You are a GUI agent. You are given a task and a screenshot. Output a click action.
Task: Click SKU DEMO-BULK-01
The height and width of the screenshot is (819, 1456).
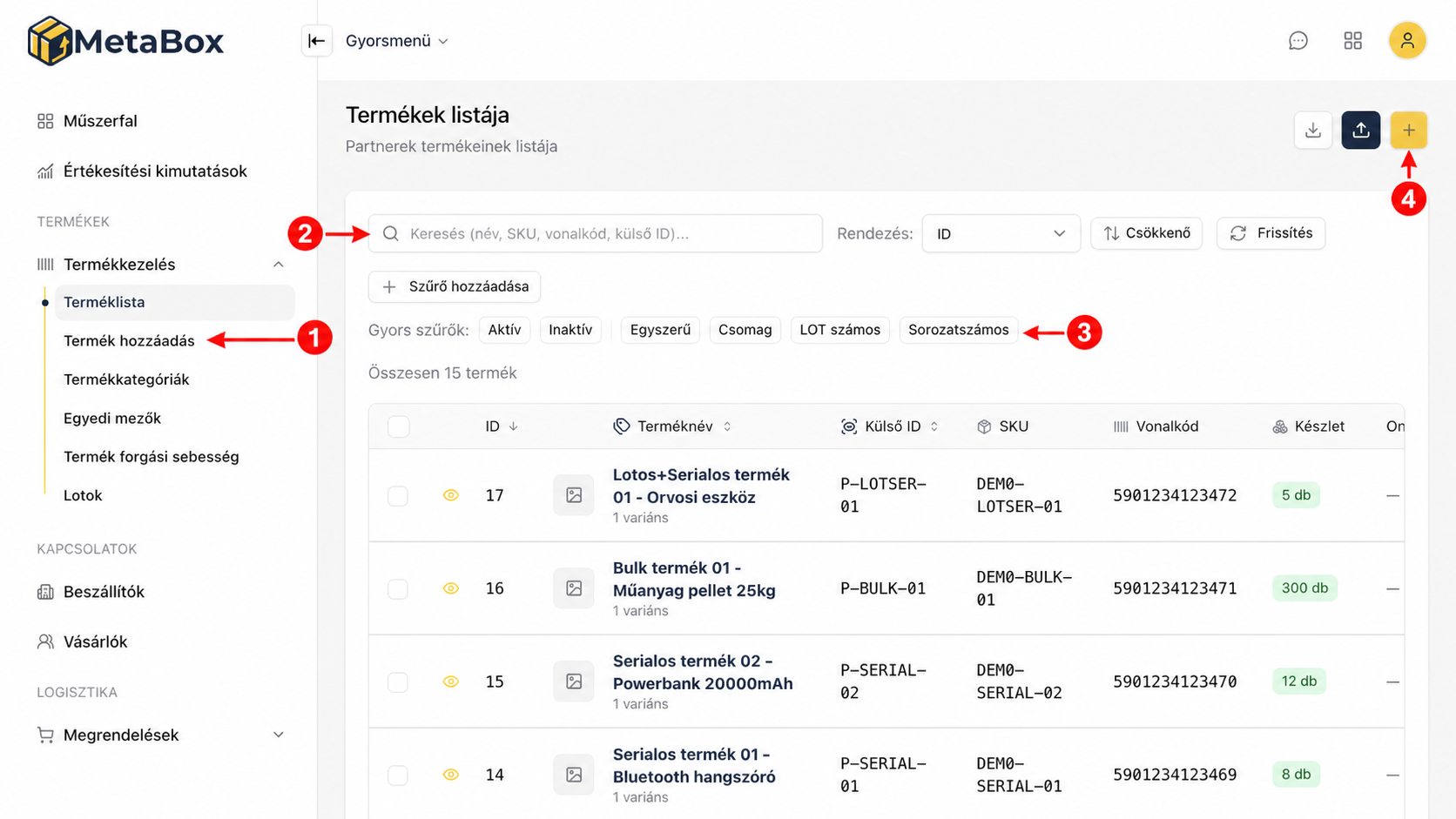(x=1024, y=588)
